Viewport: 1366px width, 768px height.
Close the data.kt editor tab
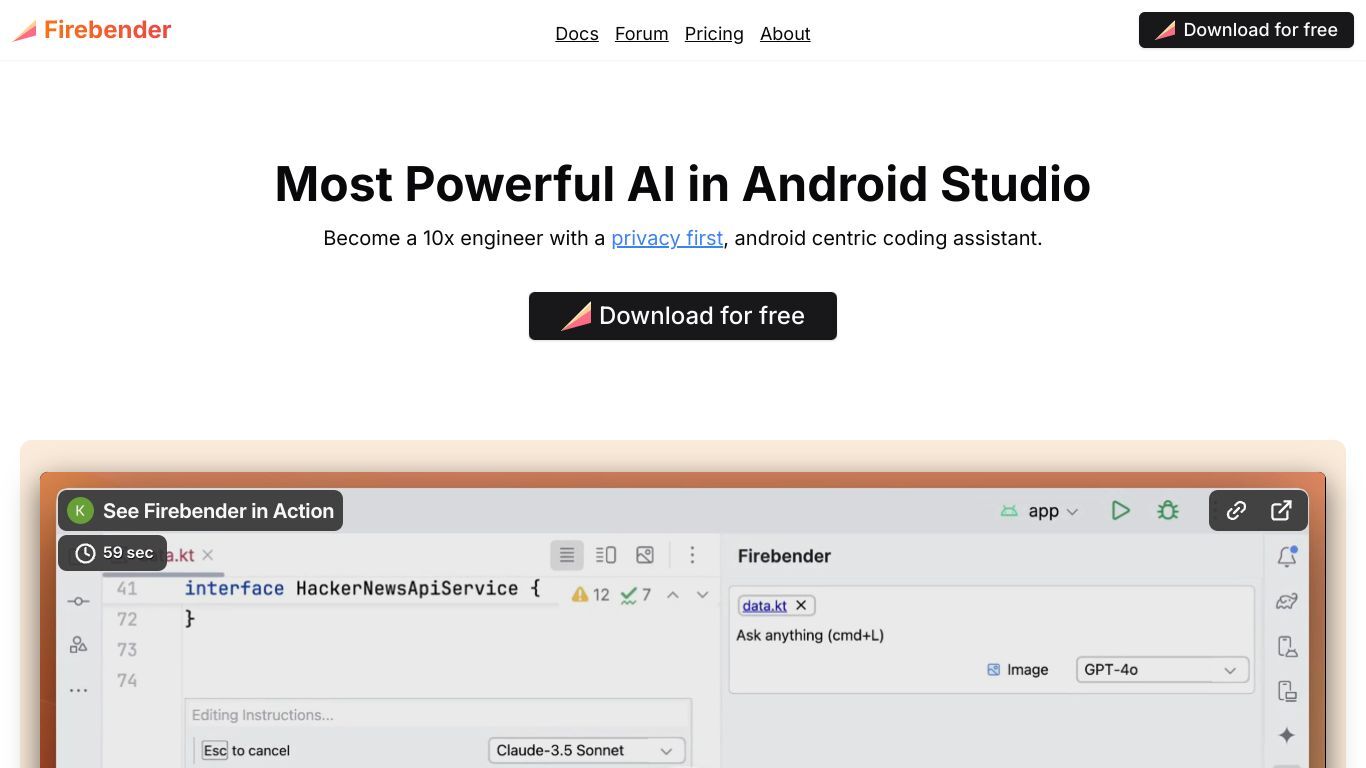click(x=207, y=555)
